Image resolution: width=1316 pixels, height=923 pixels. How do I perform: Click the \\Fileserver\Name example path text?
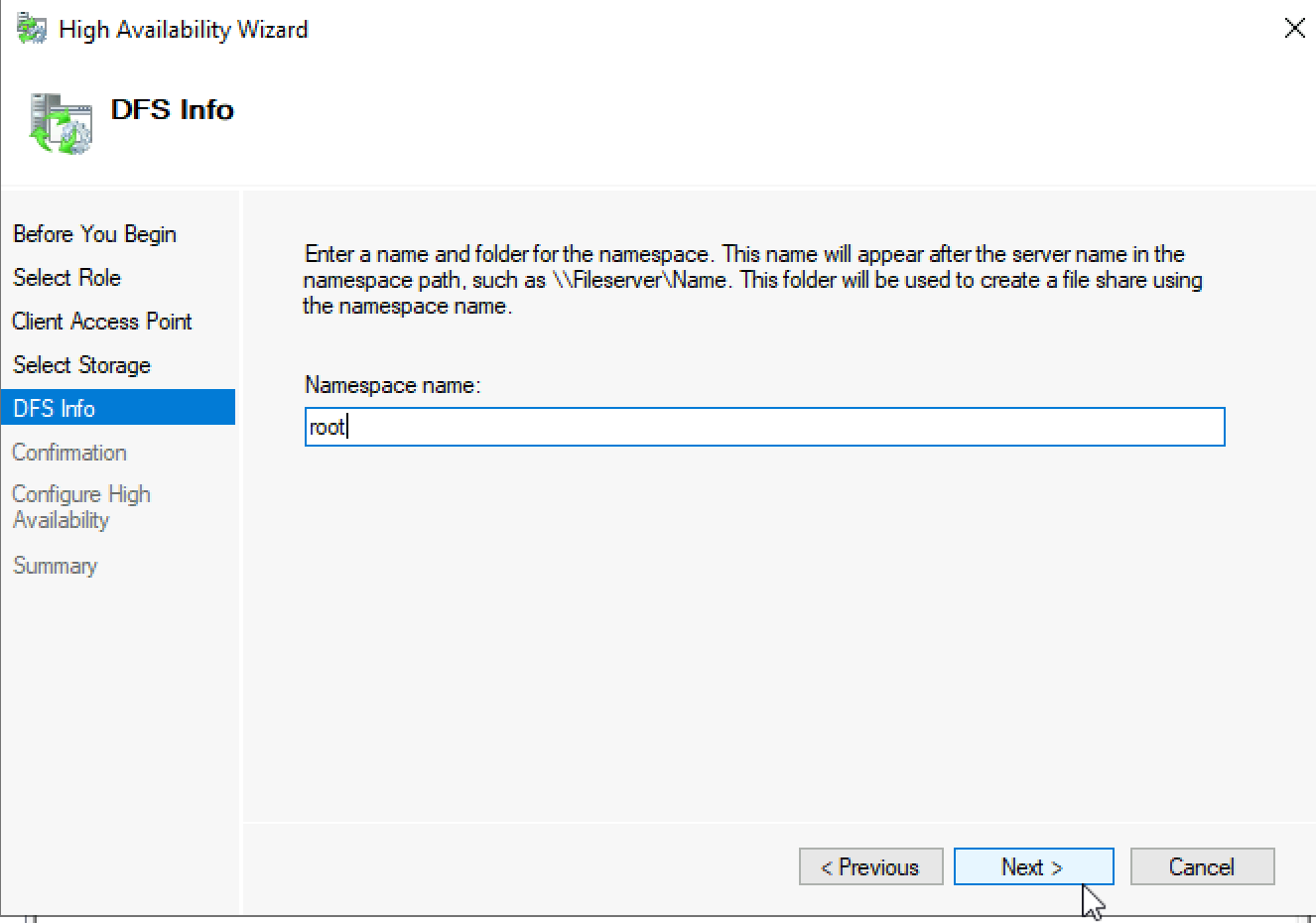[x=640, y=280]
